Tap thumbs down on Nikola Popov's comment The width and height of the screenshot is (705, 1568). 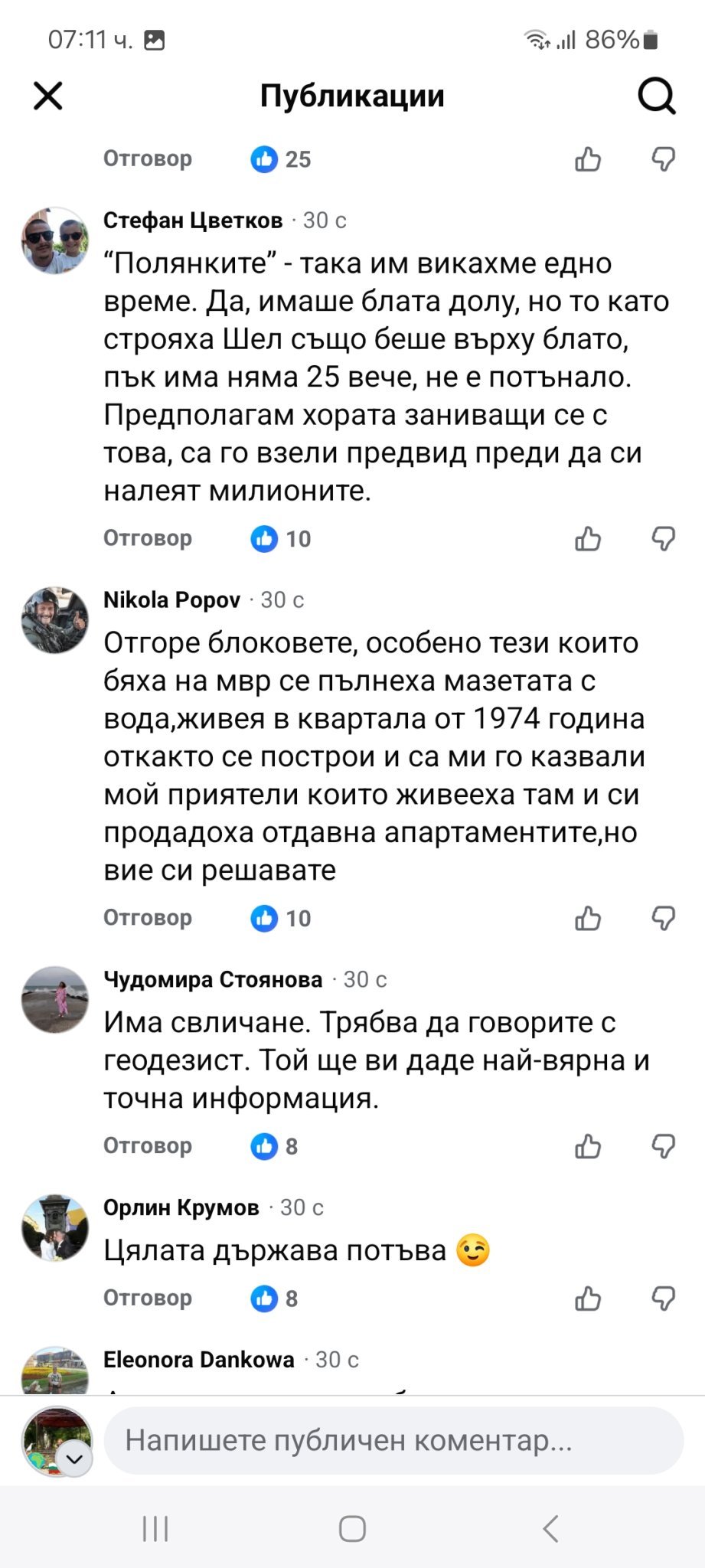tap(663, 918)
